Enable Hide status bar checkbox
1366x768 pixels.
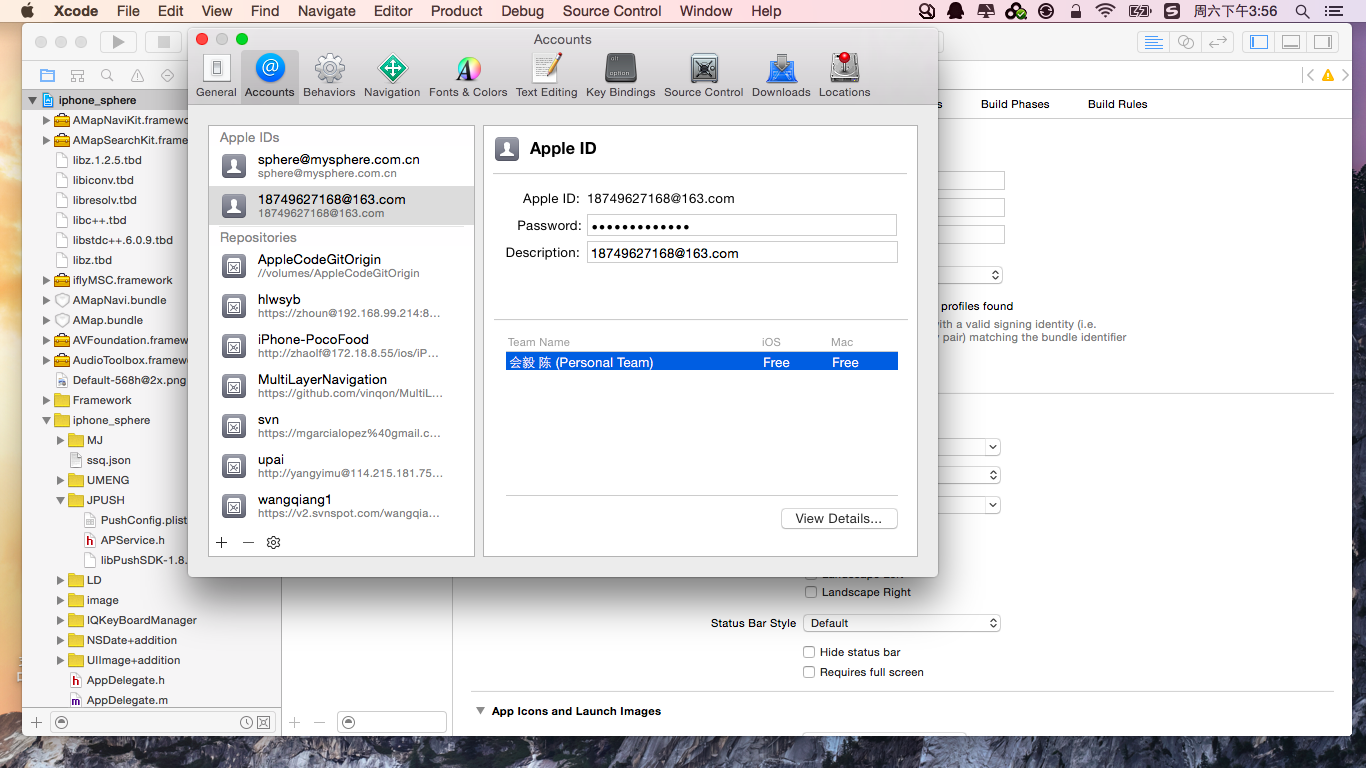pos(810,652)
